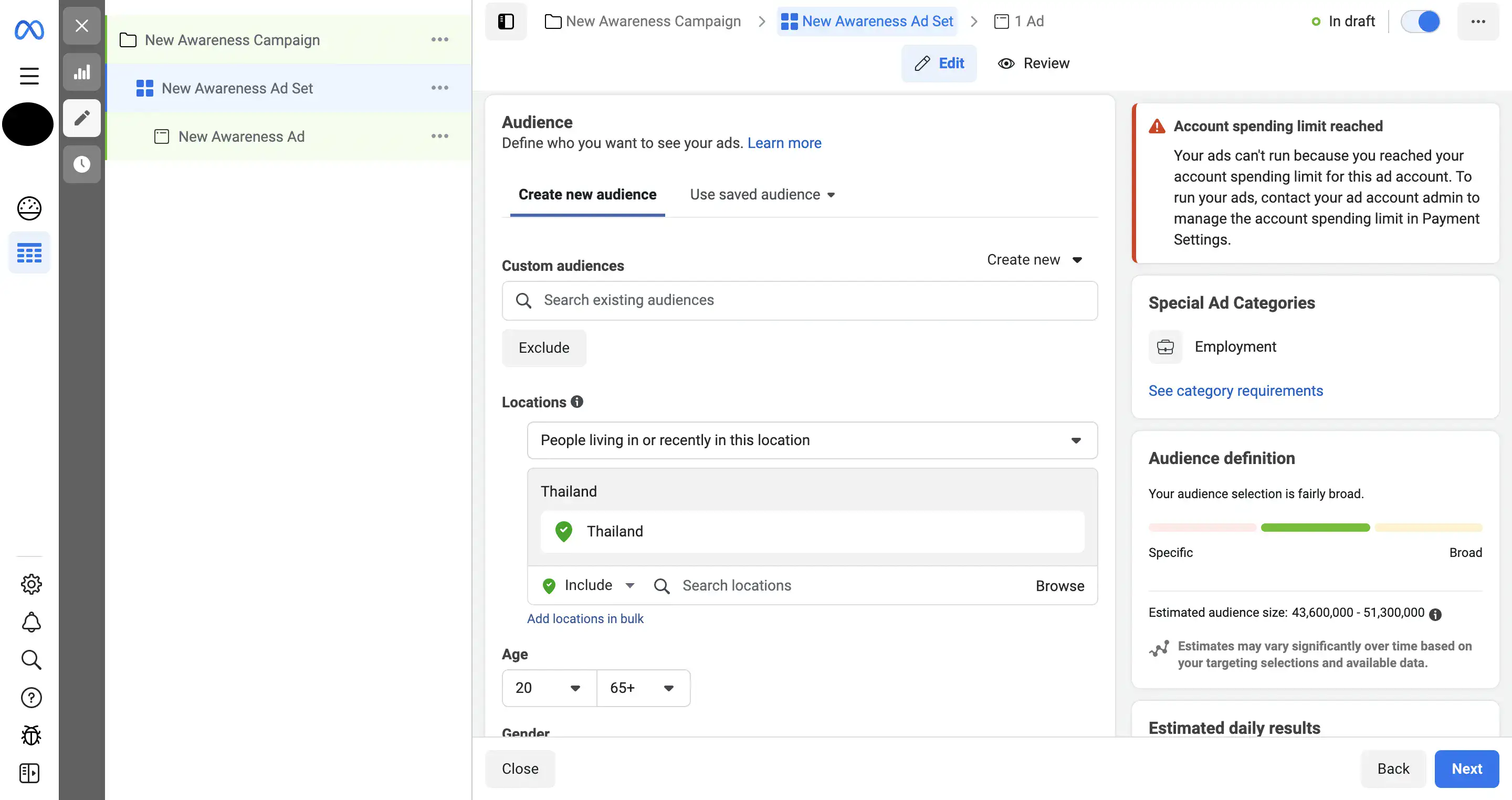Disable the Include location filter marker
The width and height of the screenshot is (1512, 800).
[549, 585]
